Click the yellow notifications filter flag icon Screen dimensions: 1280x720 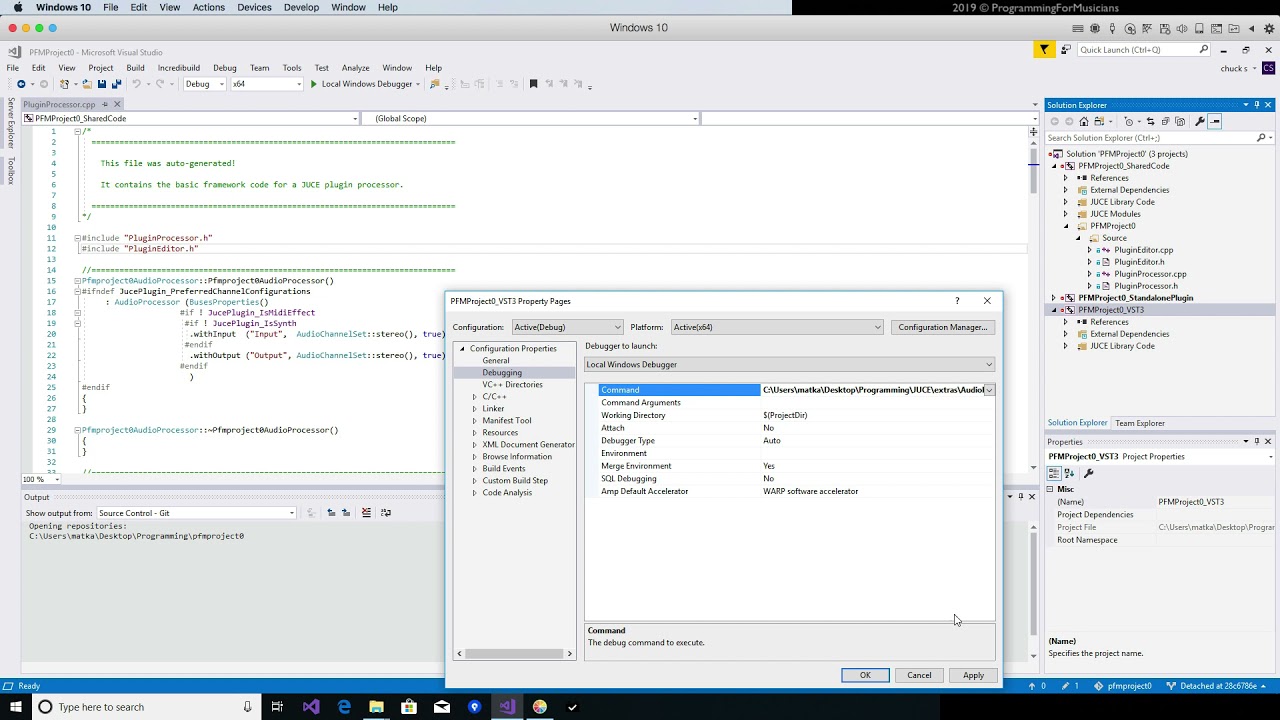[1044, 50]
